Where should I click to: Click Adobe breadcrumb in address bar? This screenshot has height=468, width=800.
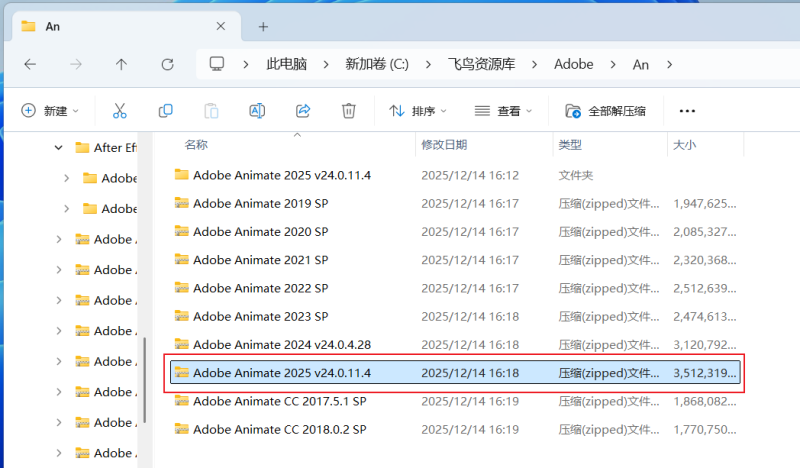(x=573, y=64)
